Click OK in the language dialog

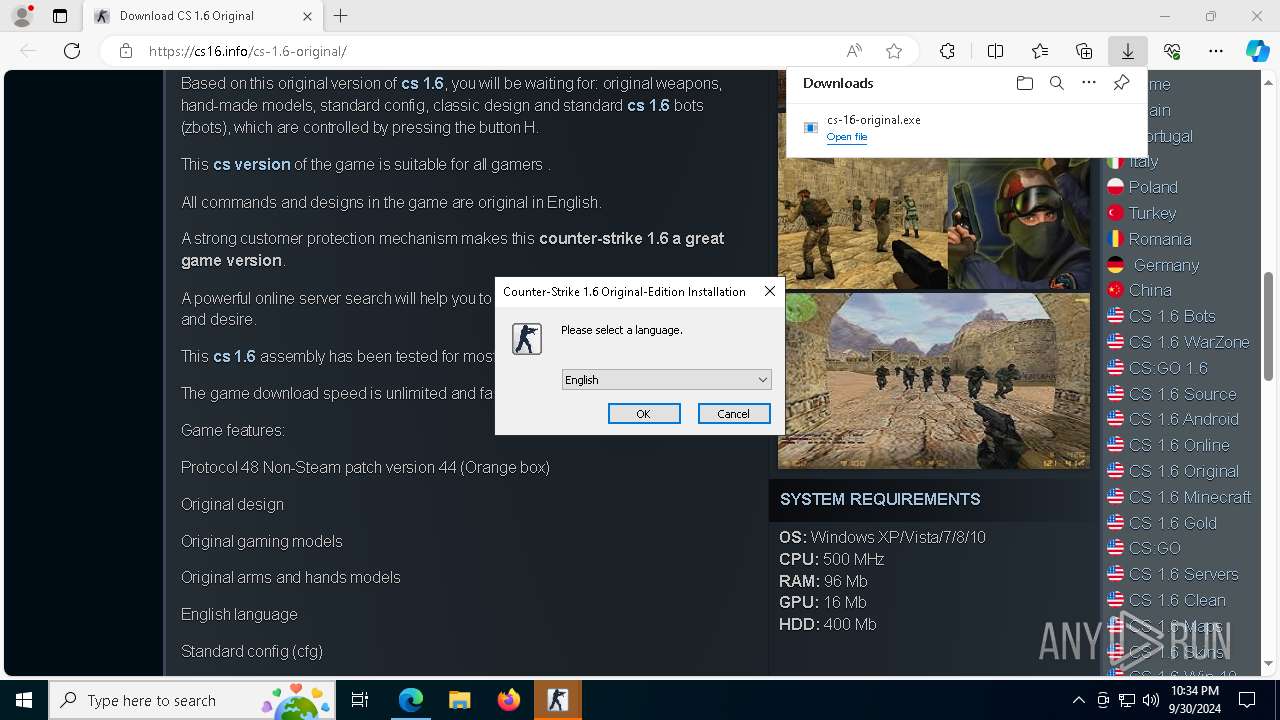(644, 413)
